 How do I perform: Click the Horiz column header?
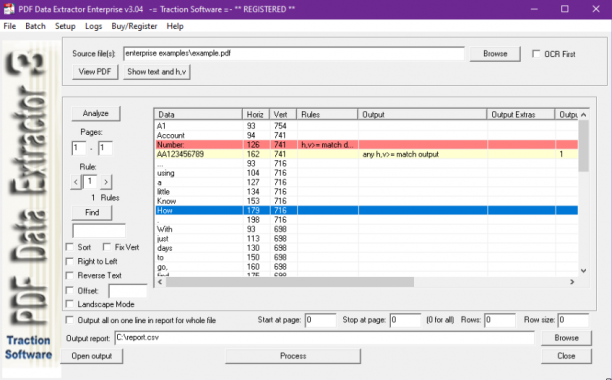(x=256, y=114)
